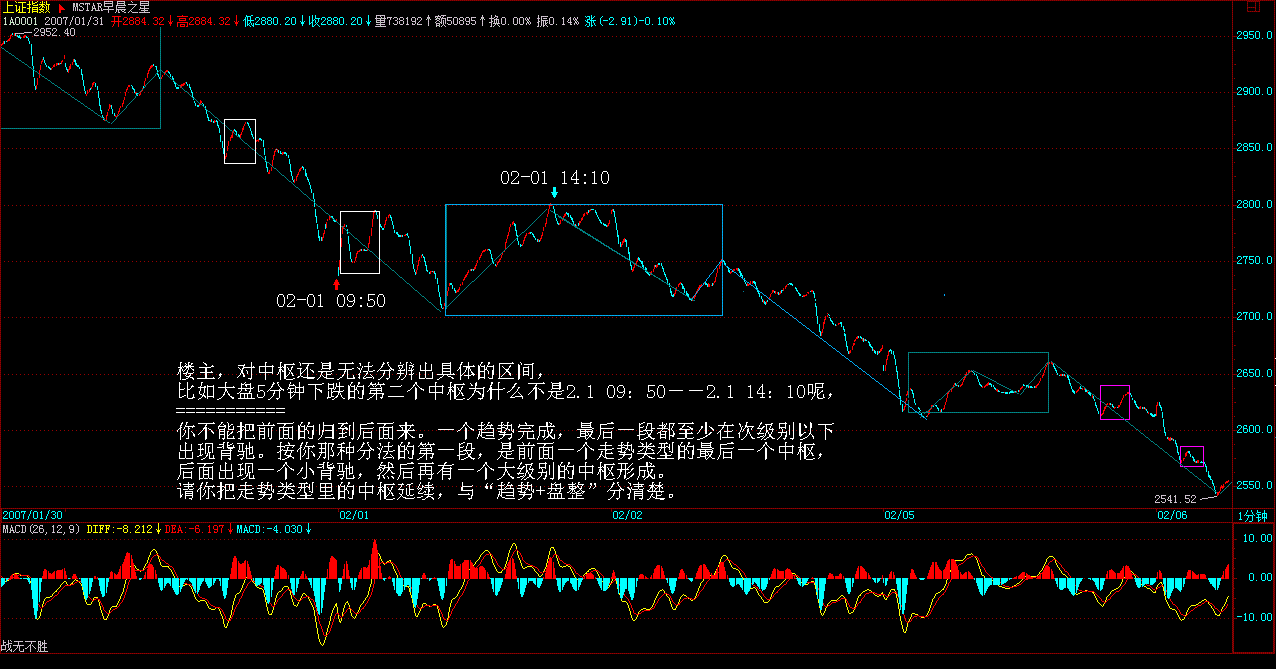Click the 2007/01/30 start date label
Screen dimensions: 1276x669
(x=31, y=515)
